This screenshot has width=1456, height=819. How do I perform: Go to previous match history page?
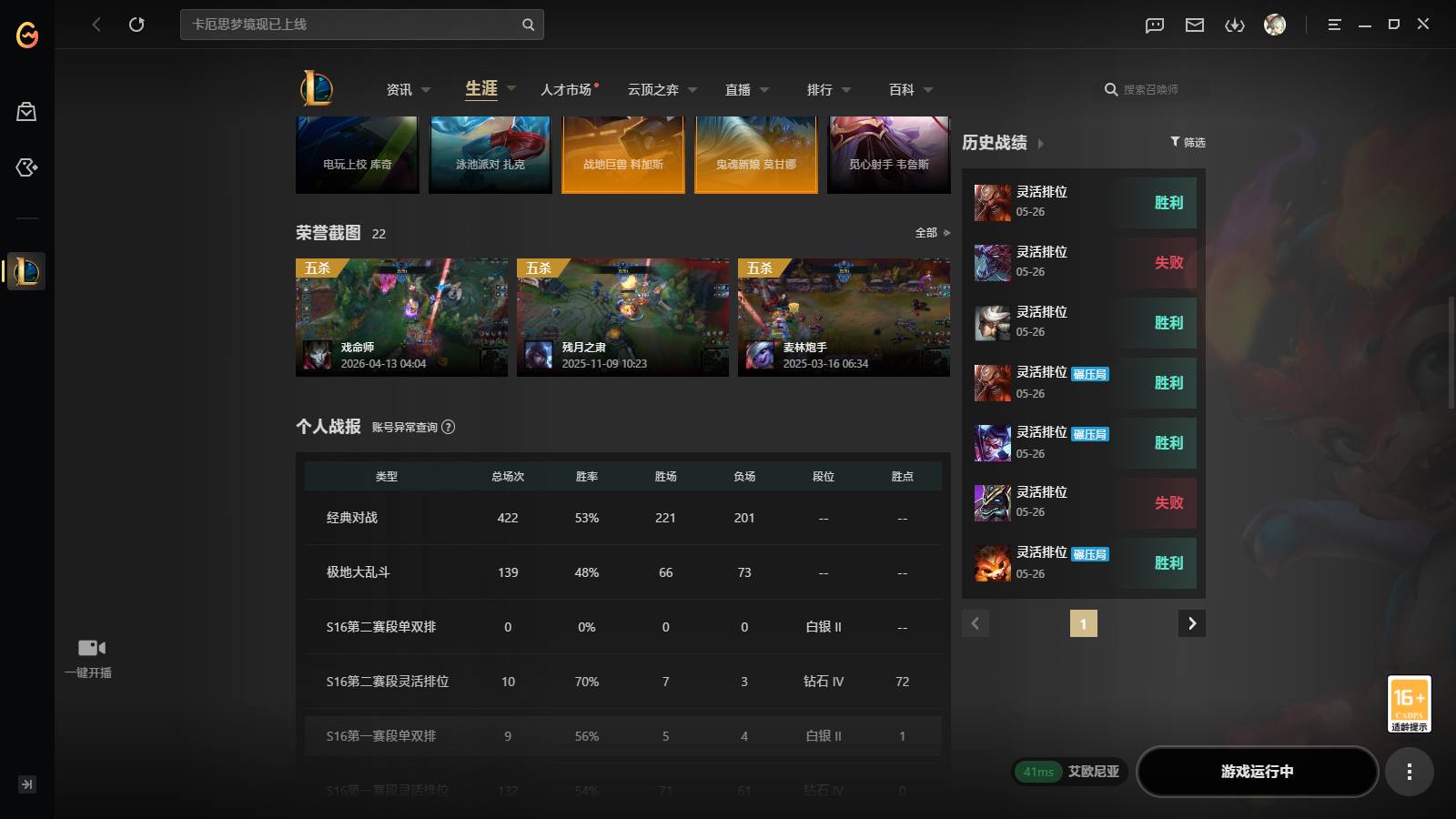pyautogui.click(x=976, y=623)
